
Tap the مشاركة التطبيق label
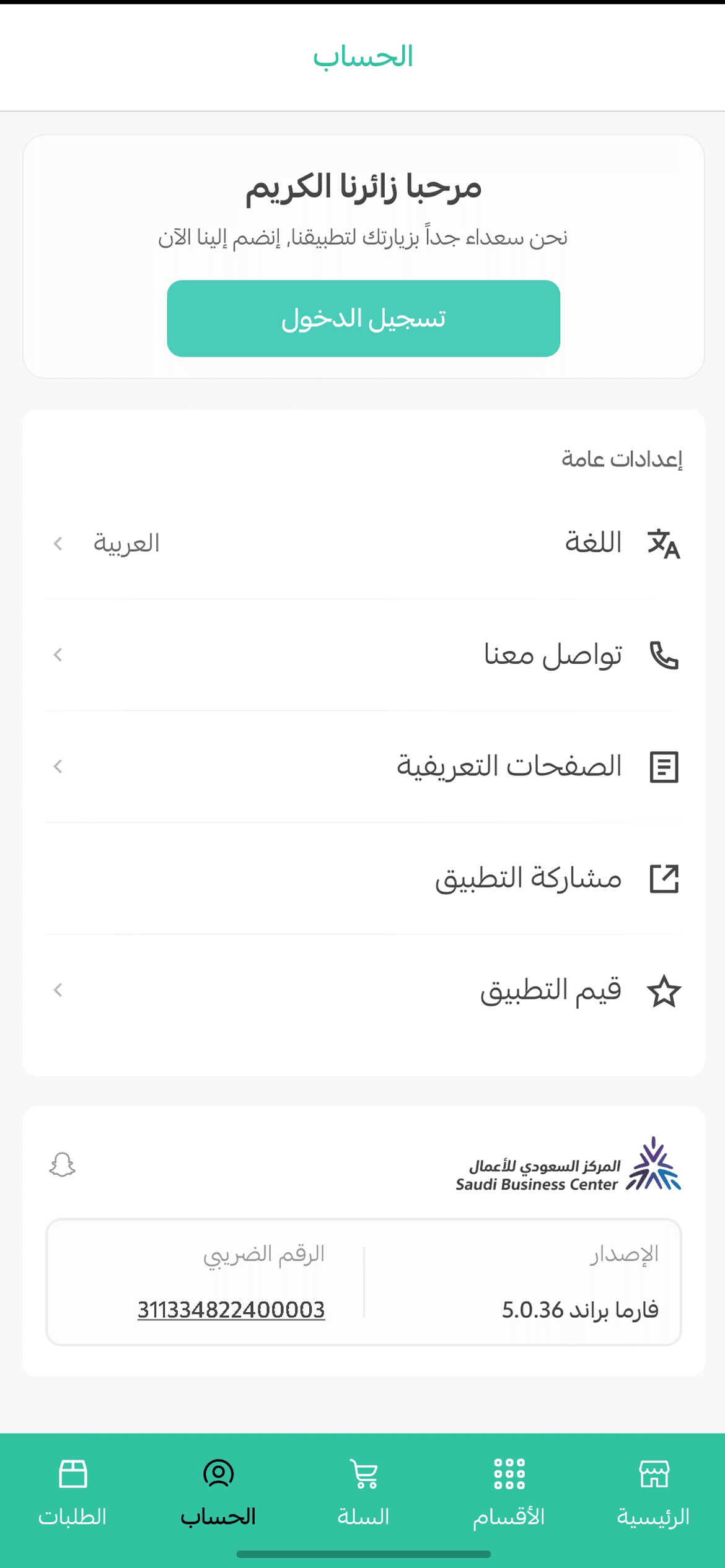[x=528, y=879]
